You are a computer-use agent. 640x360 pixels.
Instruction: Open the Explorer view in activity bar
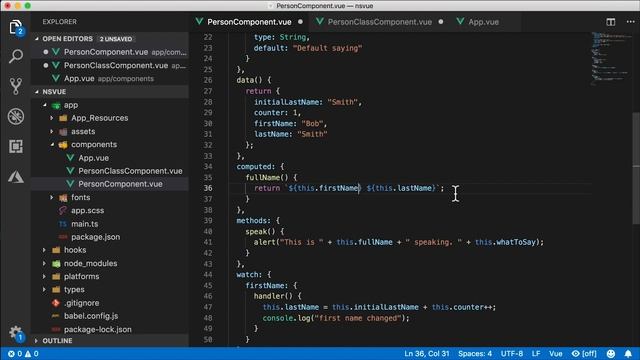coord(16,27)
